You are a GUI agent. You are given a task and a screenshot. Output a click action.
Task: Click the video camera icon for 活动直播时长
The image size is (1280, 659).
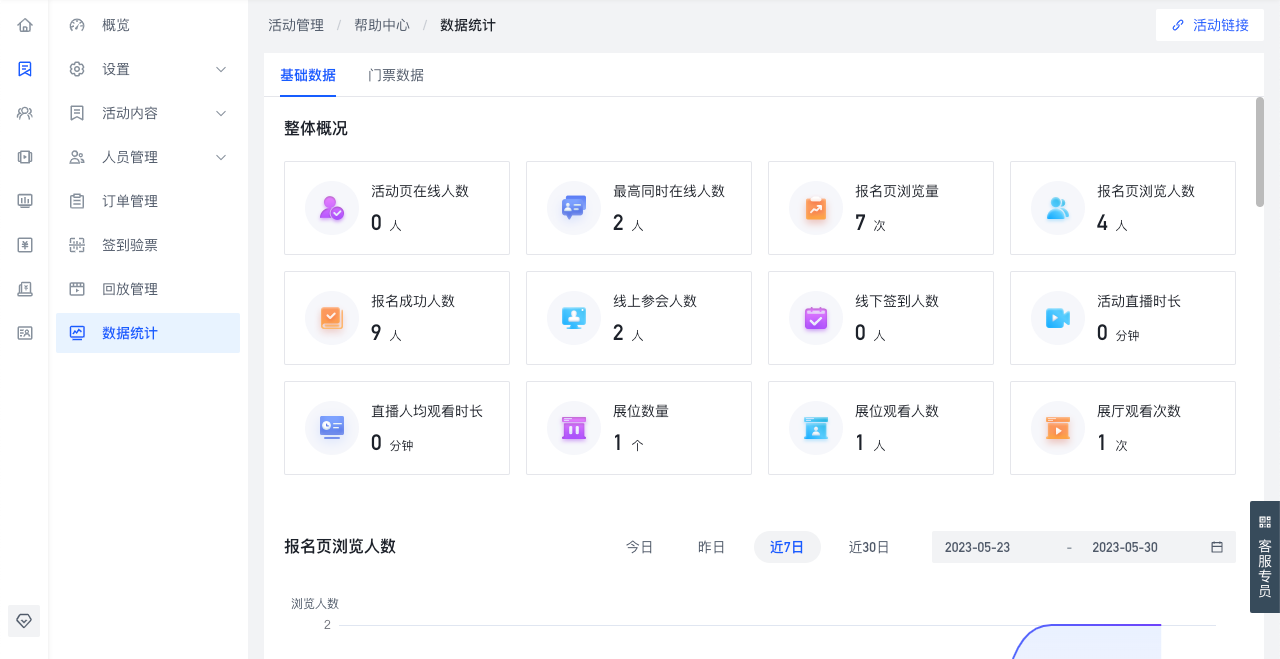1057,318
